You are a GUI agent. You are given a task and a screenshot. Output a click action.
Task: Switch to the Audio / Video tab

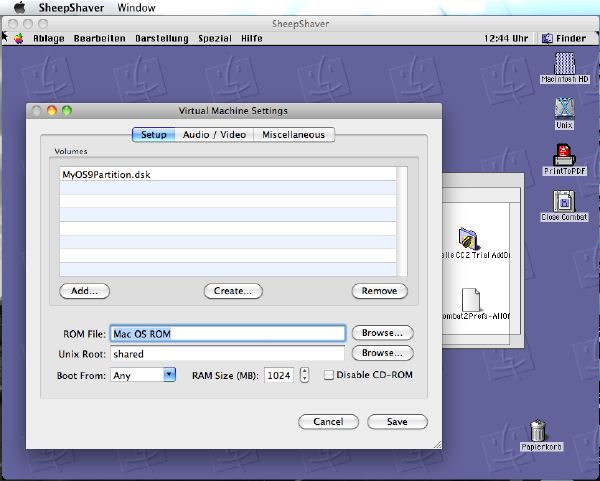pyautogui.click(x=214, y=135)
